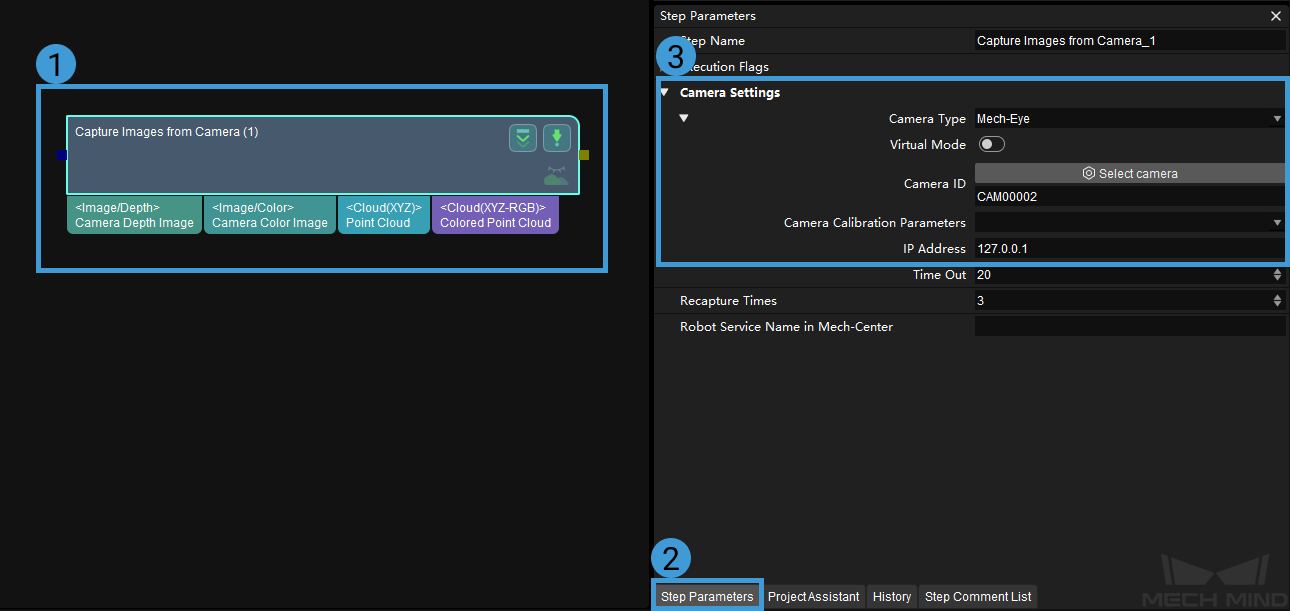1290x611 pixels.
Task: Click the blue input port on the step
Action: click(x=62, y=155)
